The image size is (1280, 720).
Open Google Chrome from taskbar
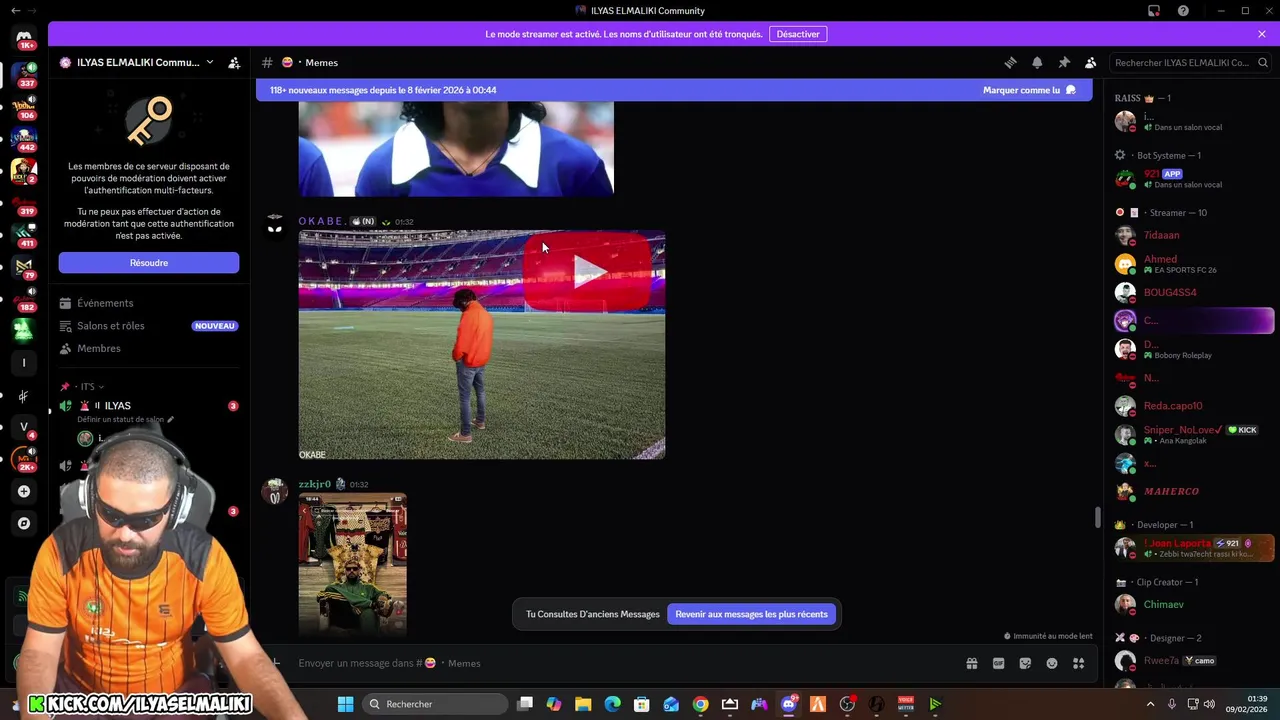click(x=700, y=704)
